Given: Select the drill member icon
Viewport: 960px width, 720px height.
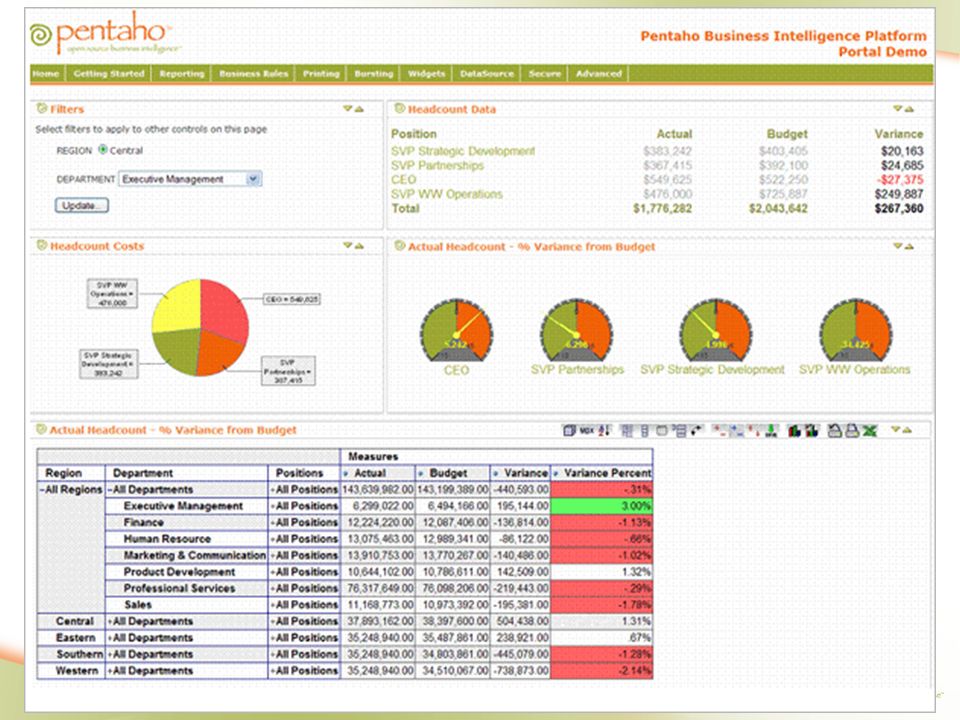Looking at the screenshot, I should click(719, 431).
